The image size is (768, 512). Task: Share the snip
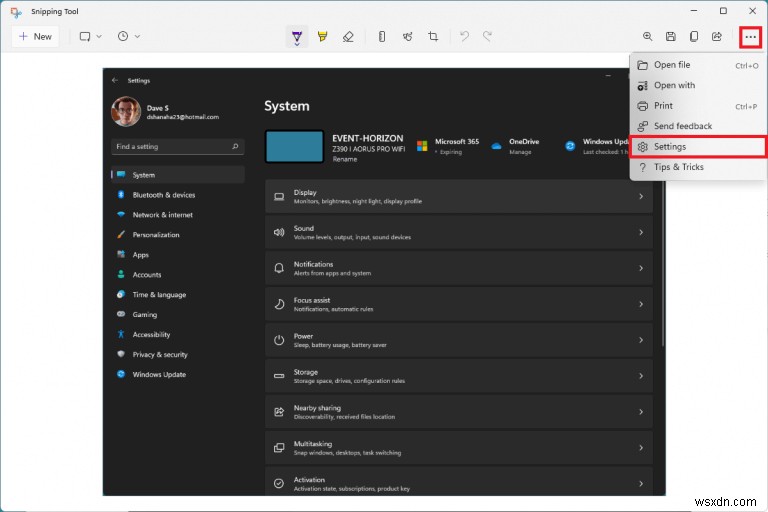(717, 36)
